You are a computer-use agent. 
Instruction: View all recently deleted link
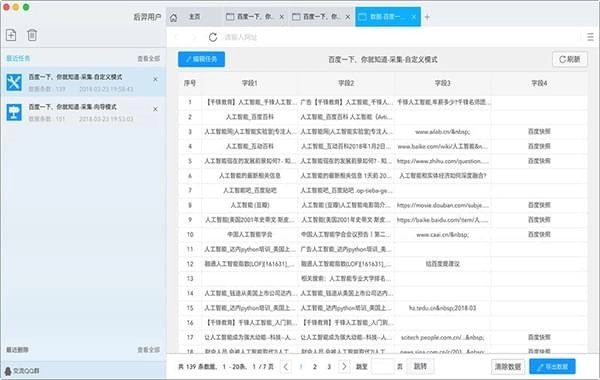(148, 350)
